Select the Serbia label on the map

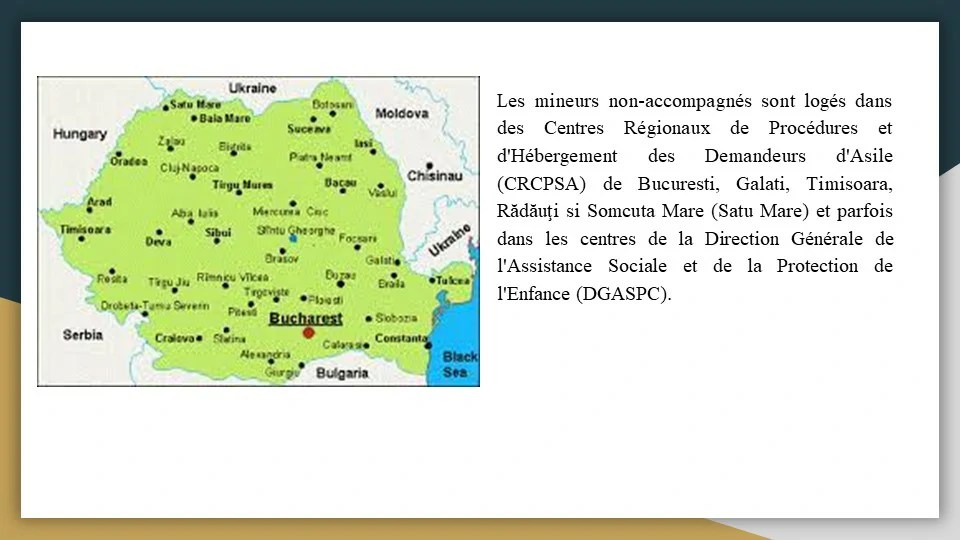tap(82, 335)
